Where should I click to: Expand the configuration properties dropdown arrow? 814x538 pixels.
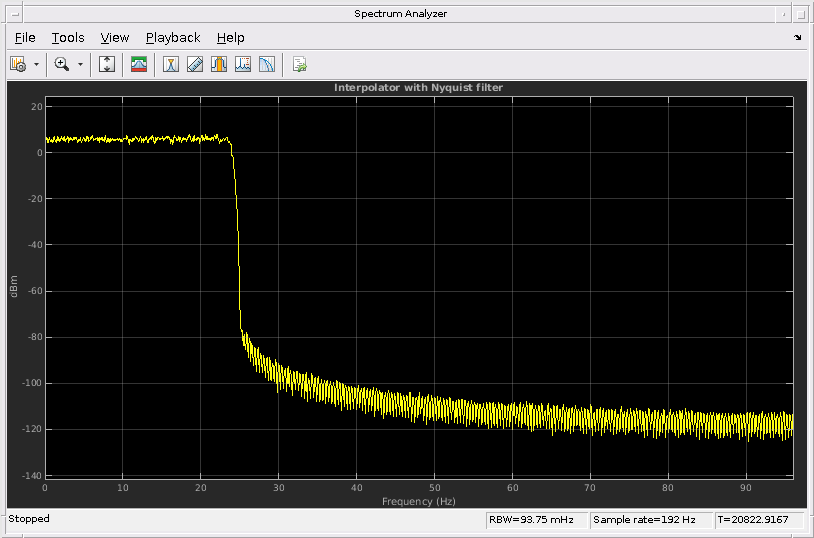coord(36,64)
